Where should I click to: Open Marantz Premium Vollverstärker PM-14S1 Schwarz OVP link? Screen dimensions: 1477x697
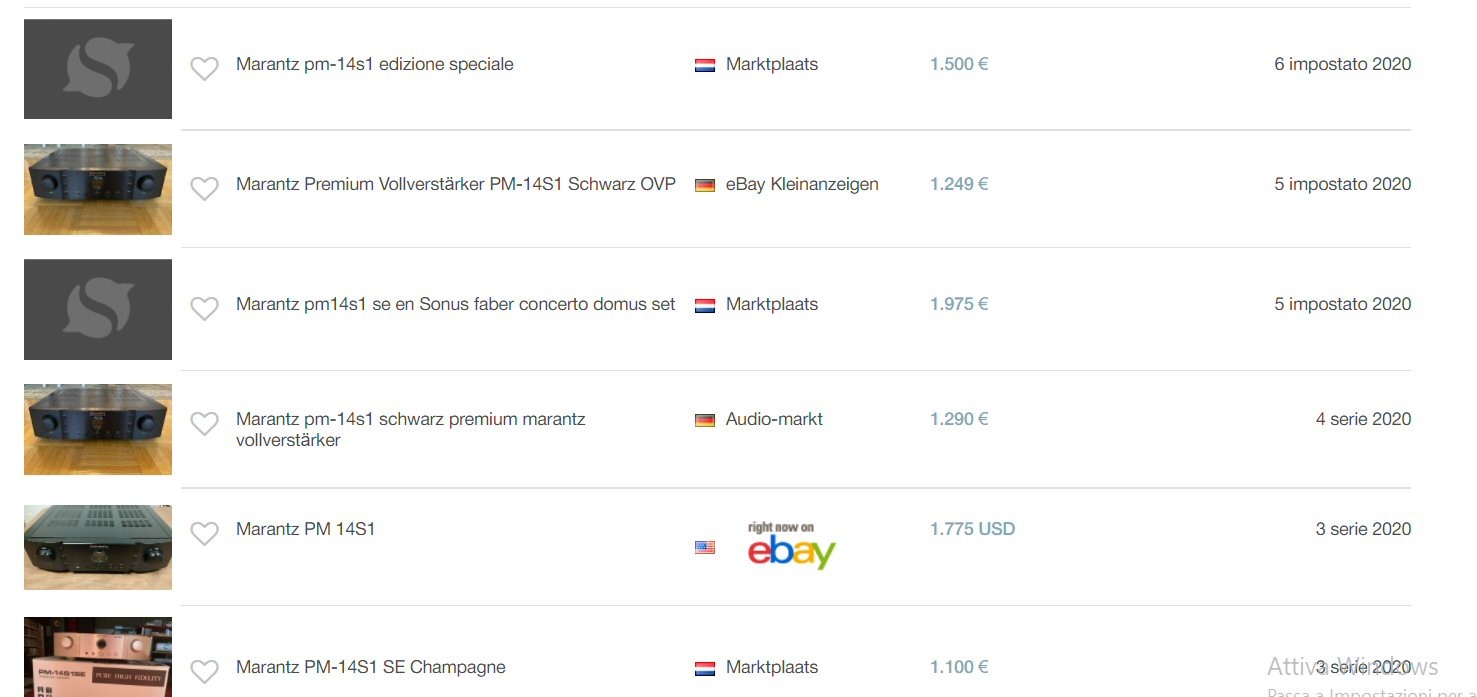point(455,184)
